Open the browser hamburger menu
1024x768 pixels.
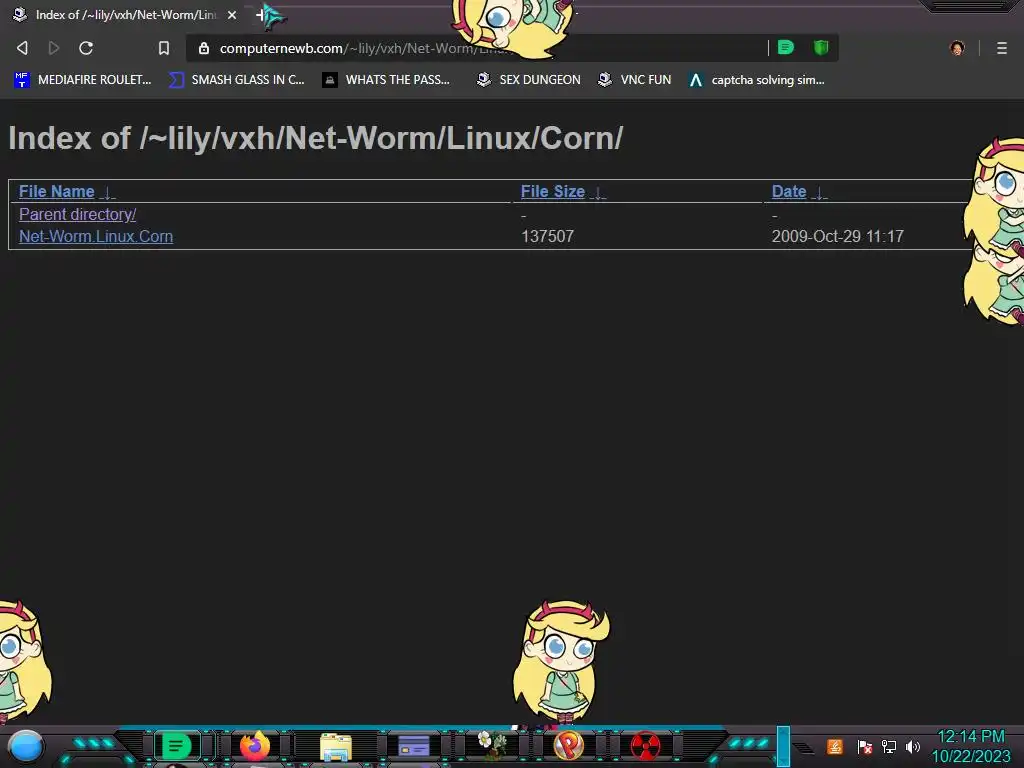tap(1002, 48)
